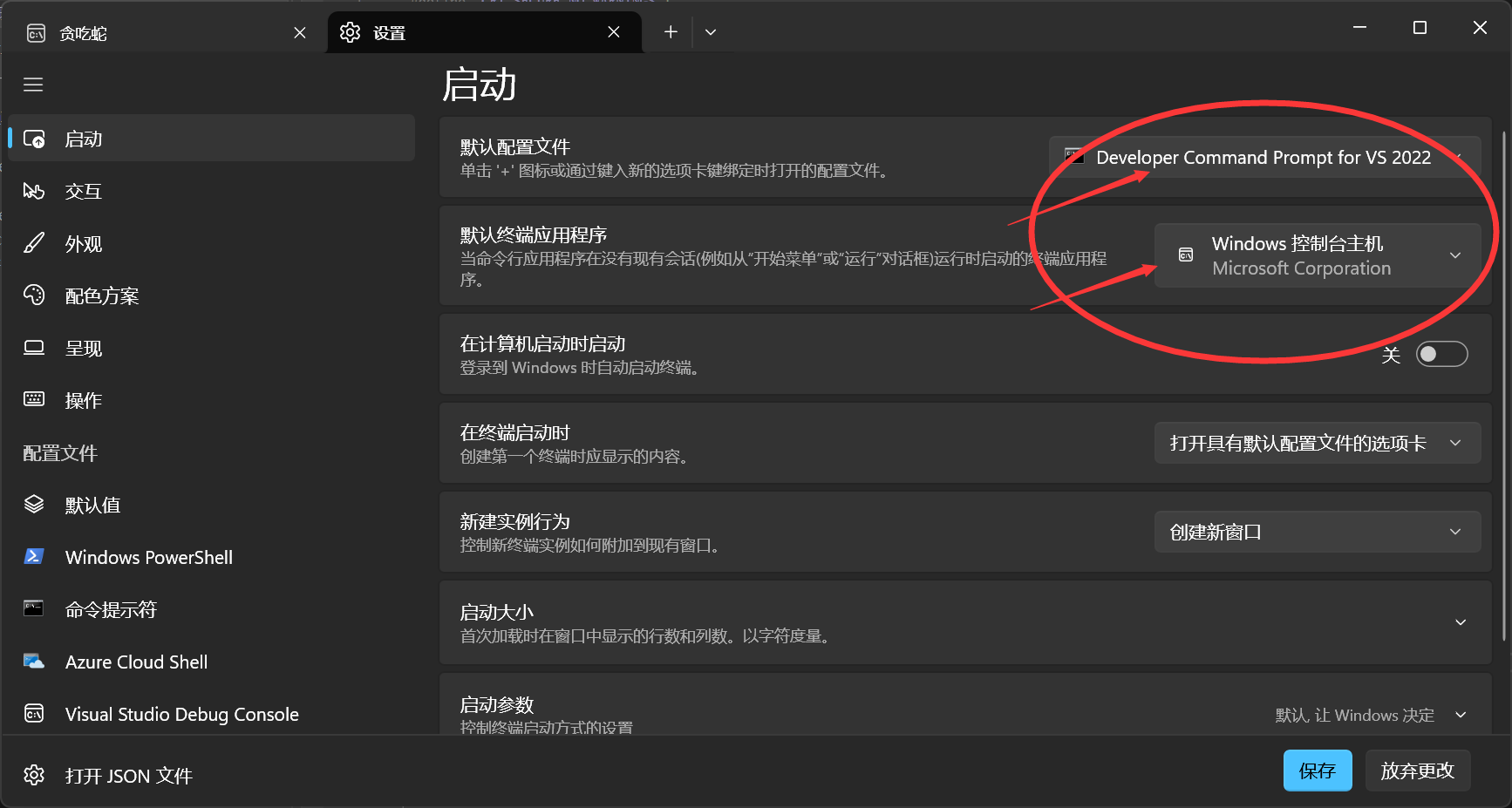Switch to the 贪吃蛇 tab

click(x=164, y=32)
